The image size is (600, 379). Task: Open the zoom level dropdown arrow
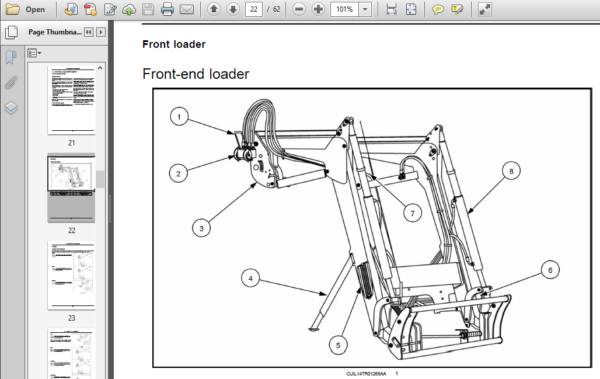click(x=365, y=9)
